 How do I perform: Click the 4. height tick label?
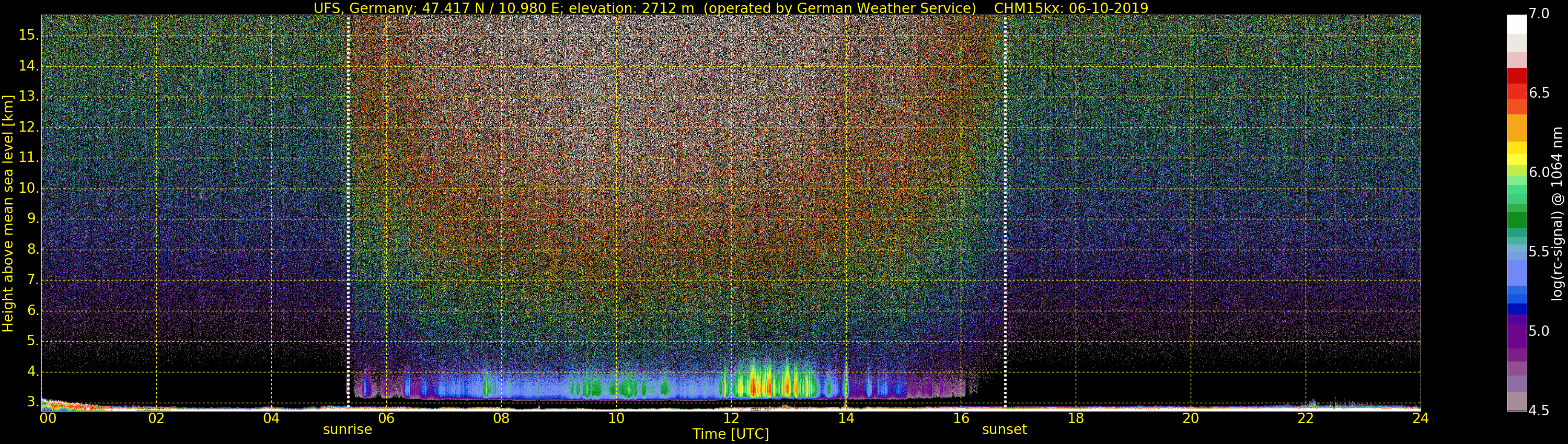coord(32,371)
